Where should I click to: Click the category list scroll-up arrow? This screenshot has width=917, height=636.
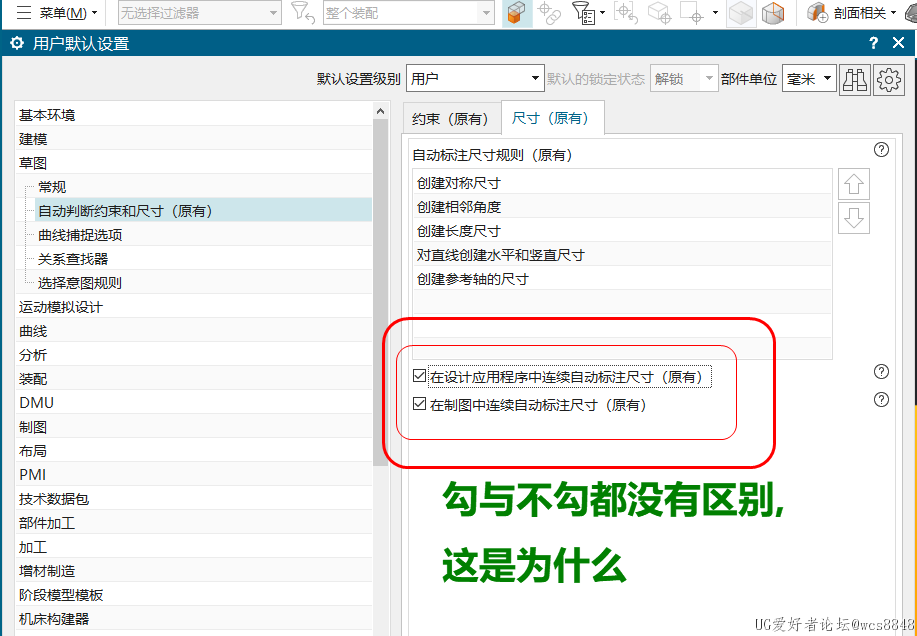pos(380,110)
